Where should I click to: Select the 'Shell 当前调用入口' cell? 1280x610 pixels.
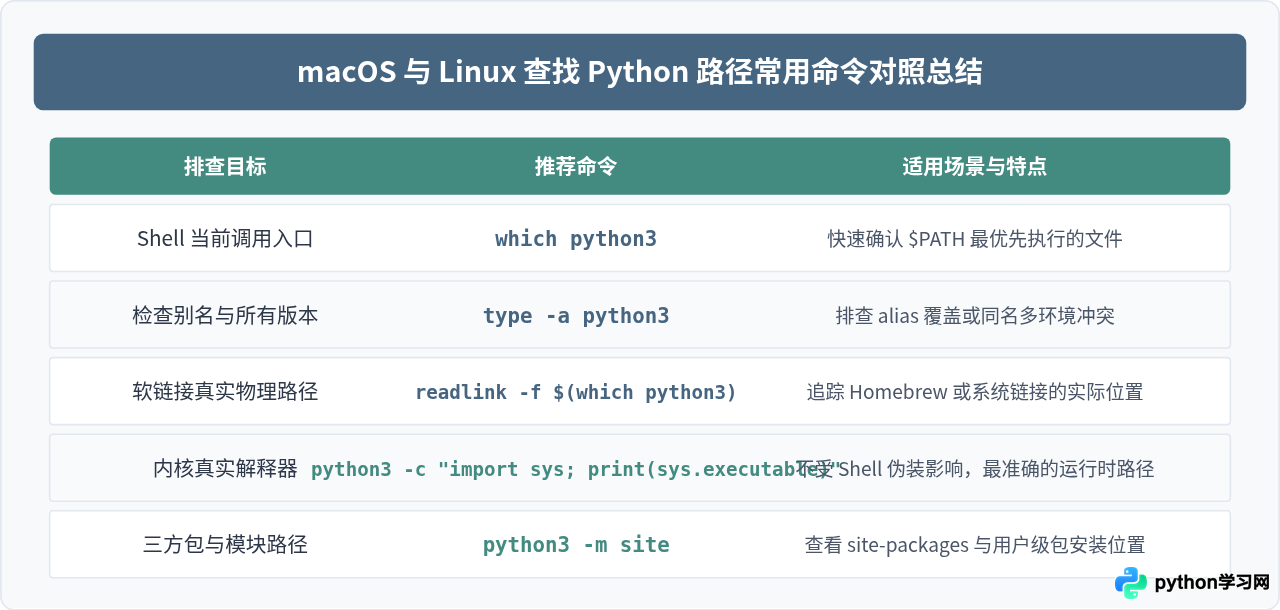[x=225, y=239]
